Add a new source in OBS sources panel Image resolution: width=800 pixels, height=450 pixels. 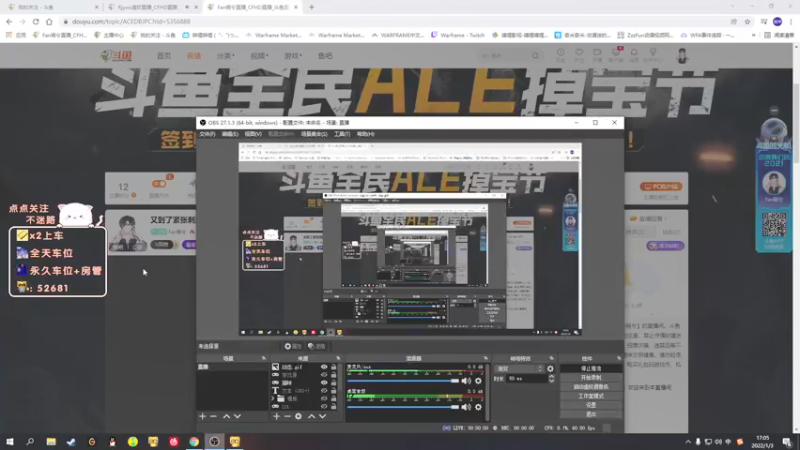[x=276, y=416]
